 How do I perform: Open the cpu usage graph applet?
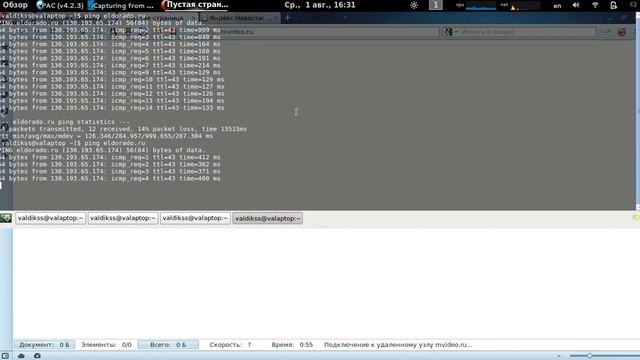pos(476,5)
